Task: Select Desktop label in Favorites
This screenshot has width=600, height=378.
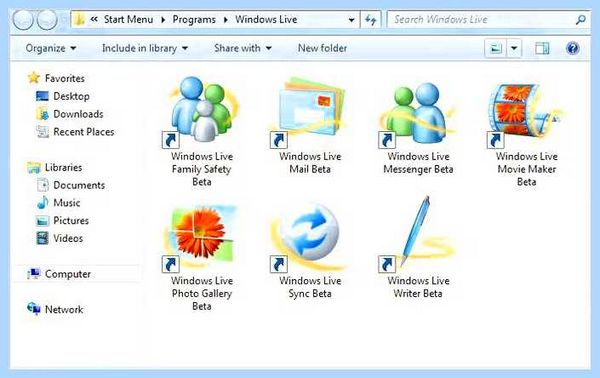Action: 72,96
